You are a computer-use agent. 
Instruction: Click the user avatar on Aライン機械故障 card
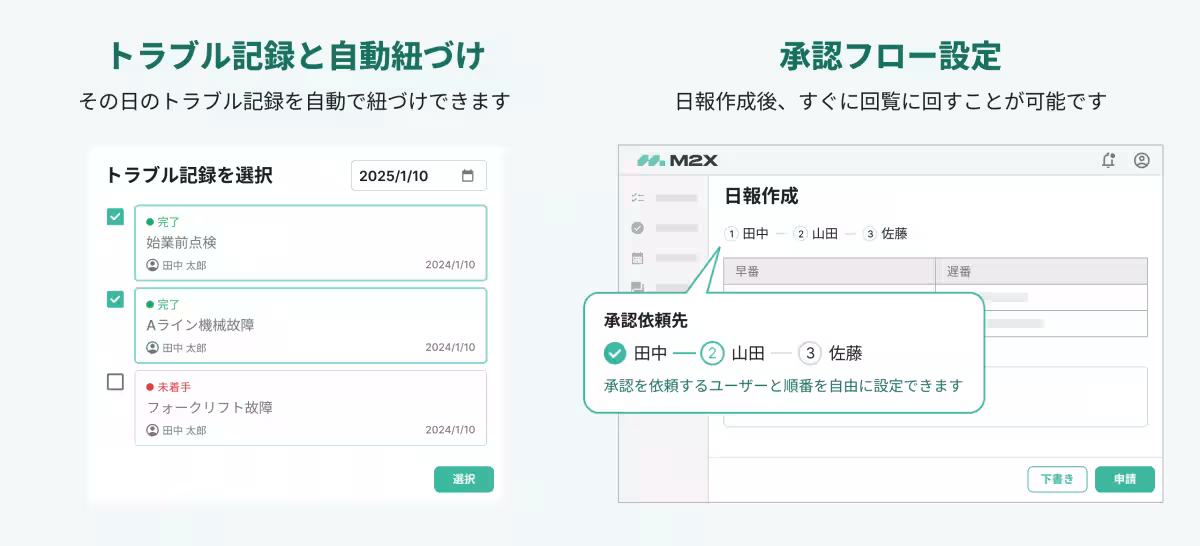(x=153, y=347)
